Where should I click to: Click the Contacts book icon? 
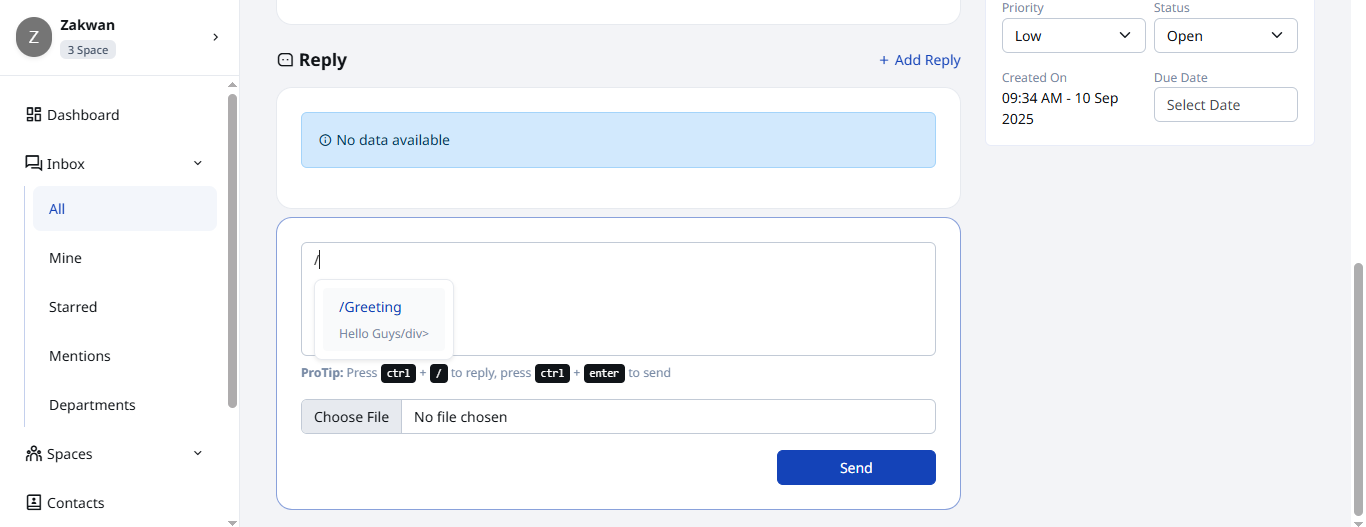(34, 503)
